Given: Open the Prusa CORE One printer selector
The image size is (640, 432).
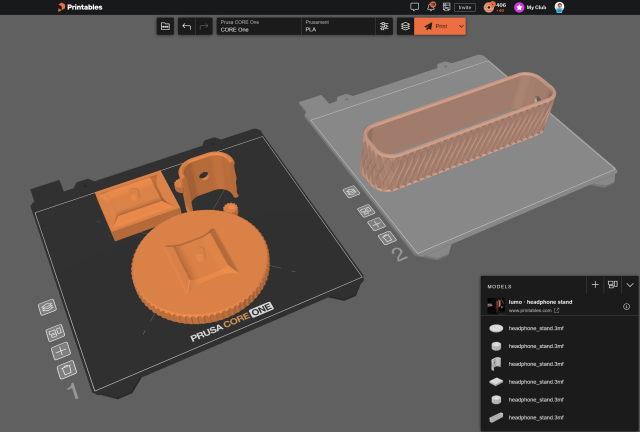Looking at the screenshot, I should click(x=259, y=26).
